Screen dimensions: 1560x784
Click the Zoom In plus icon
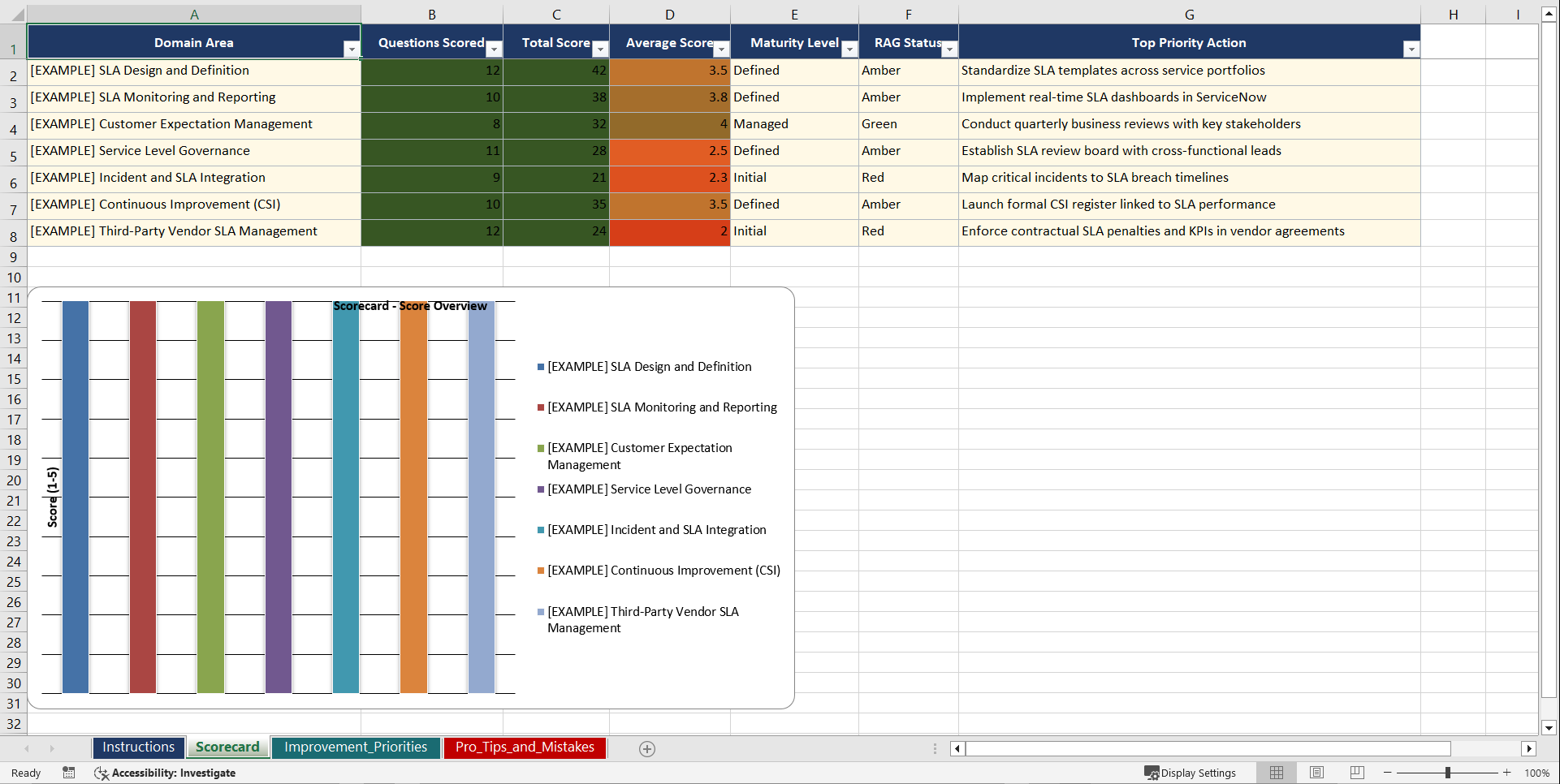tap(1507, 773)
